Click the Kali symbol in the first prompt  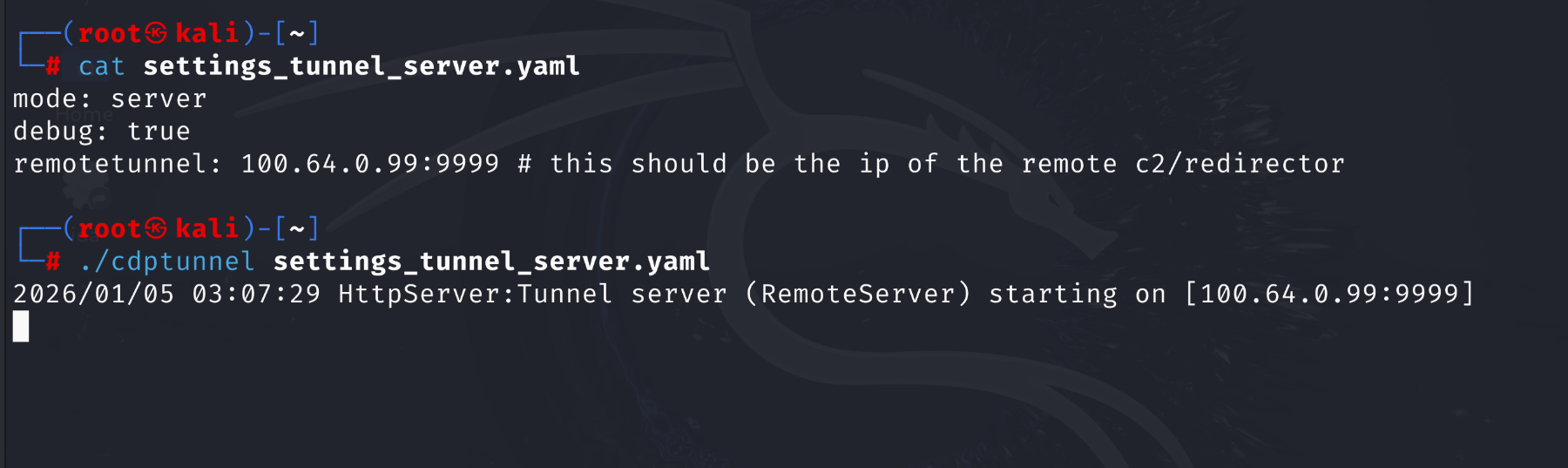click(156, 33)
